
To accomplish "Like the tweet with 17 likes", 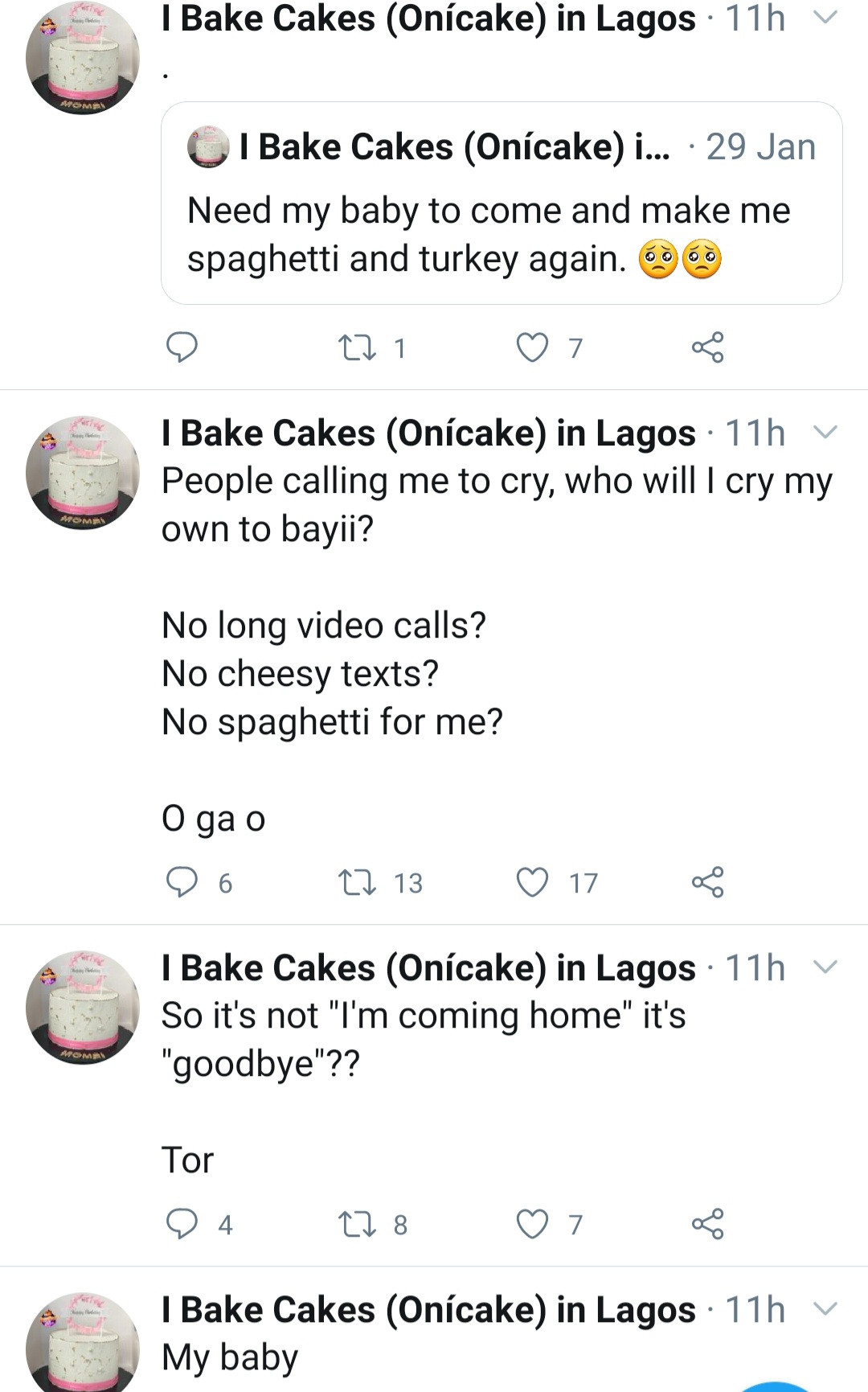I will point(532,882).
